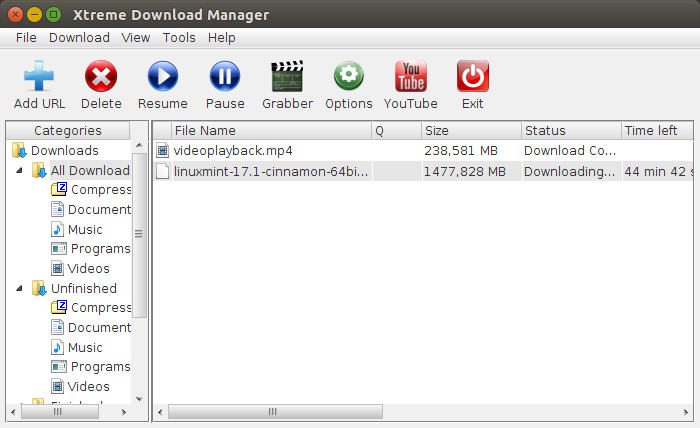
Task: Open the View menu
Action: (x=136, y=37)
